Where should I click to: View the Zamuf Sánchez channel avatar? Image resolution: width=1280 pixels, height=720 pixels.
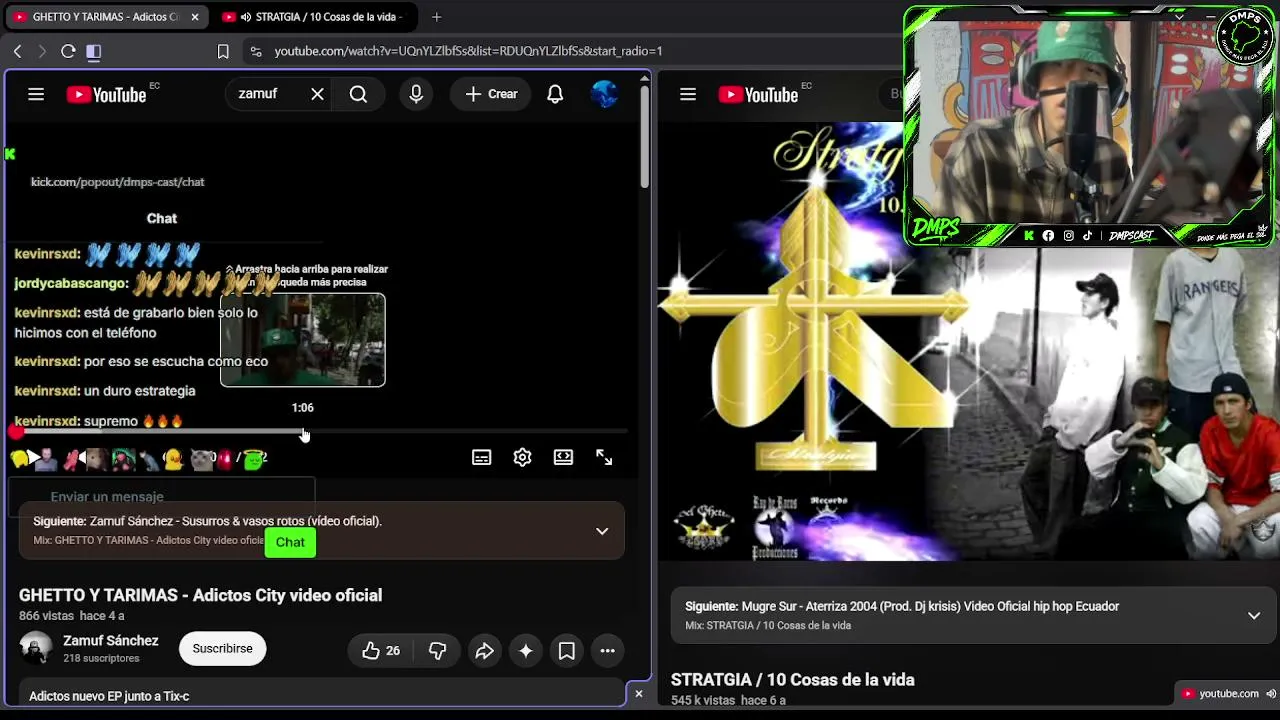pos(36,648)
